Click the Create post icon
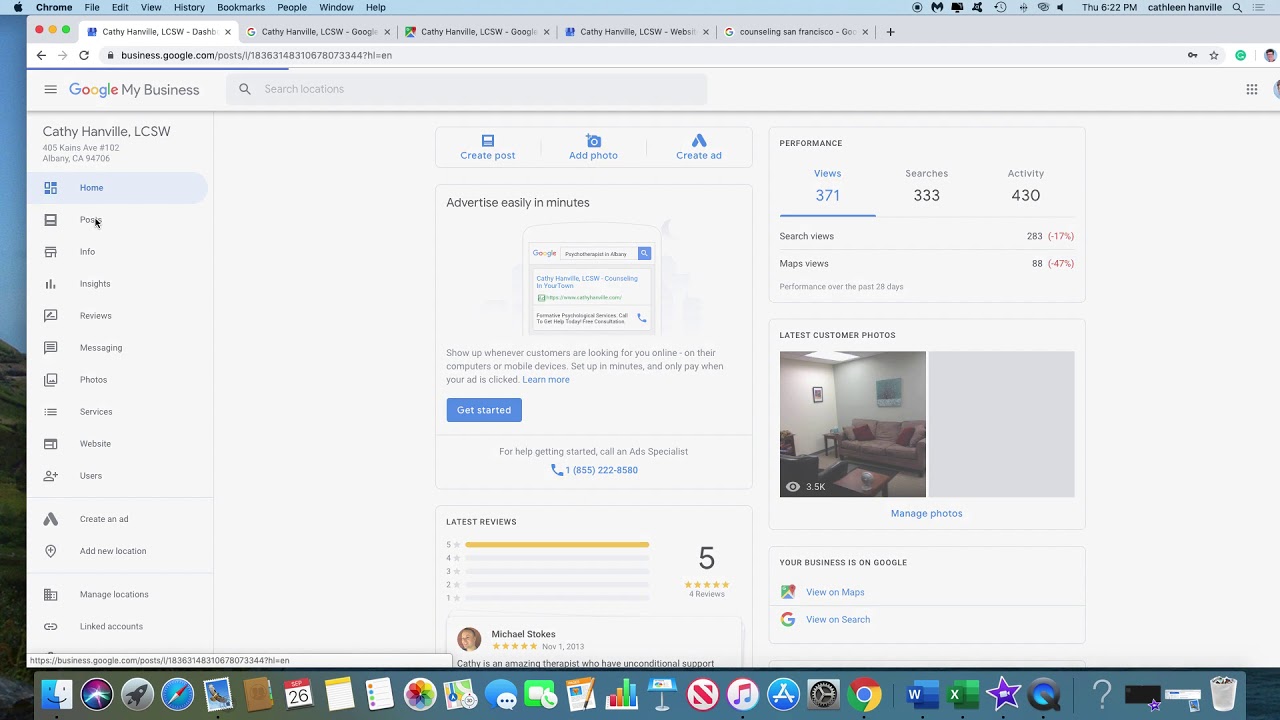The height and width of the screenshot is (720, 1280). tap(488, 141)
